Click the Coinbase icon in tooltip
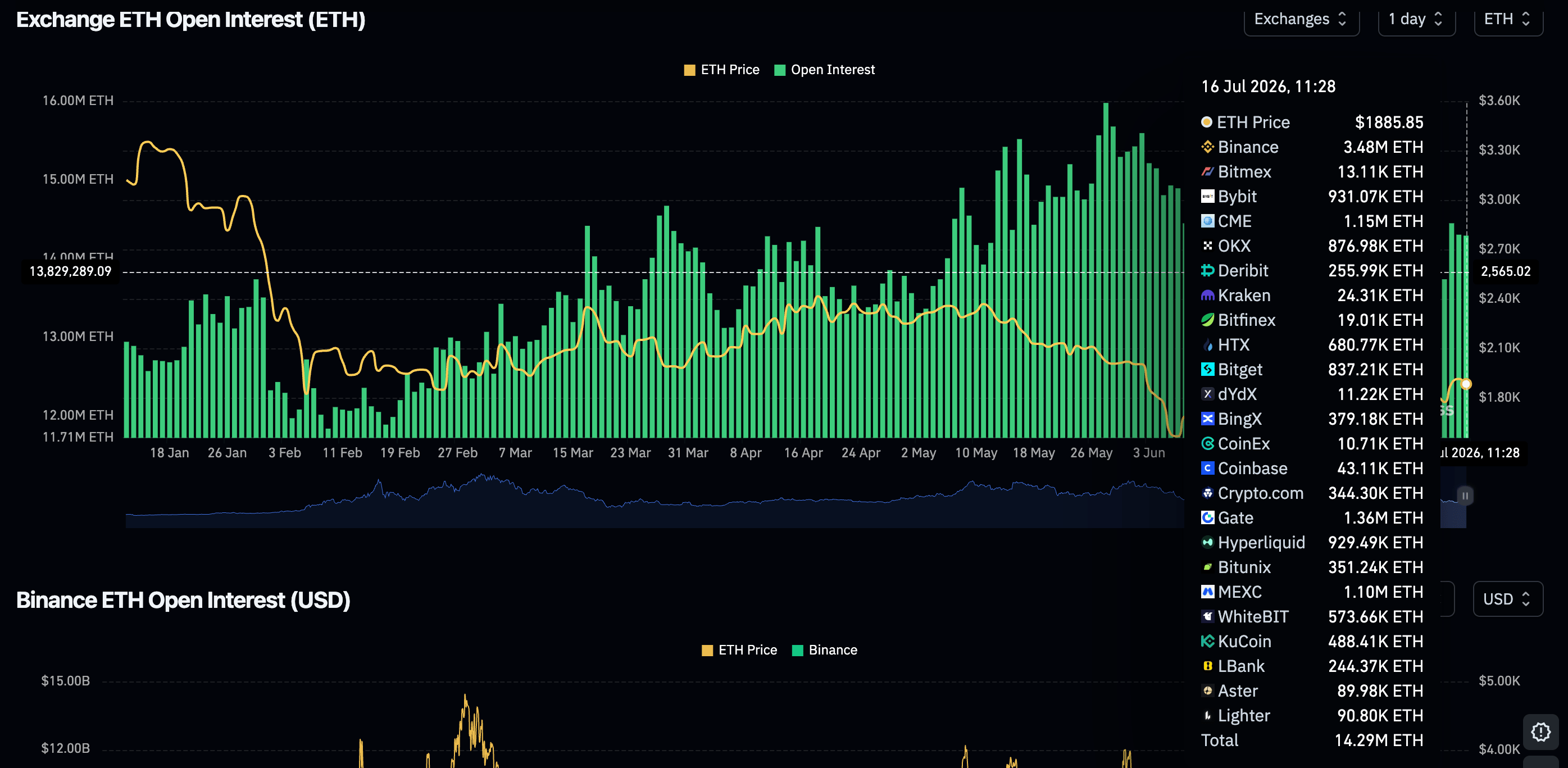 tap(1207, 468)
